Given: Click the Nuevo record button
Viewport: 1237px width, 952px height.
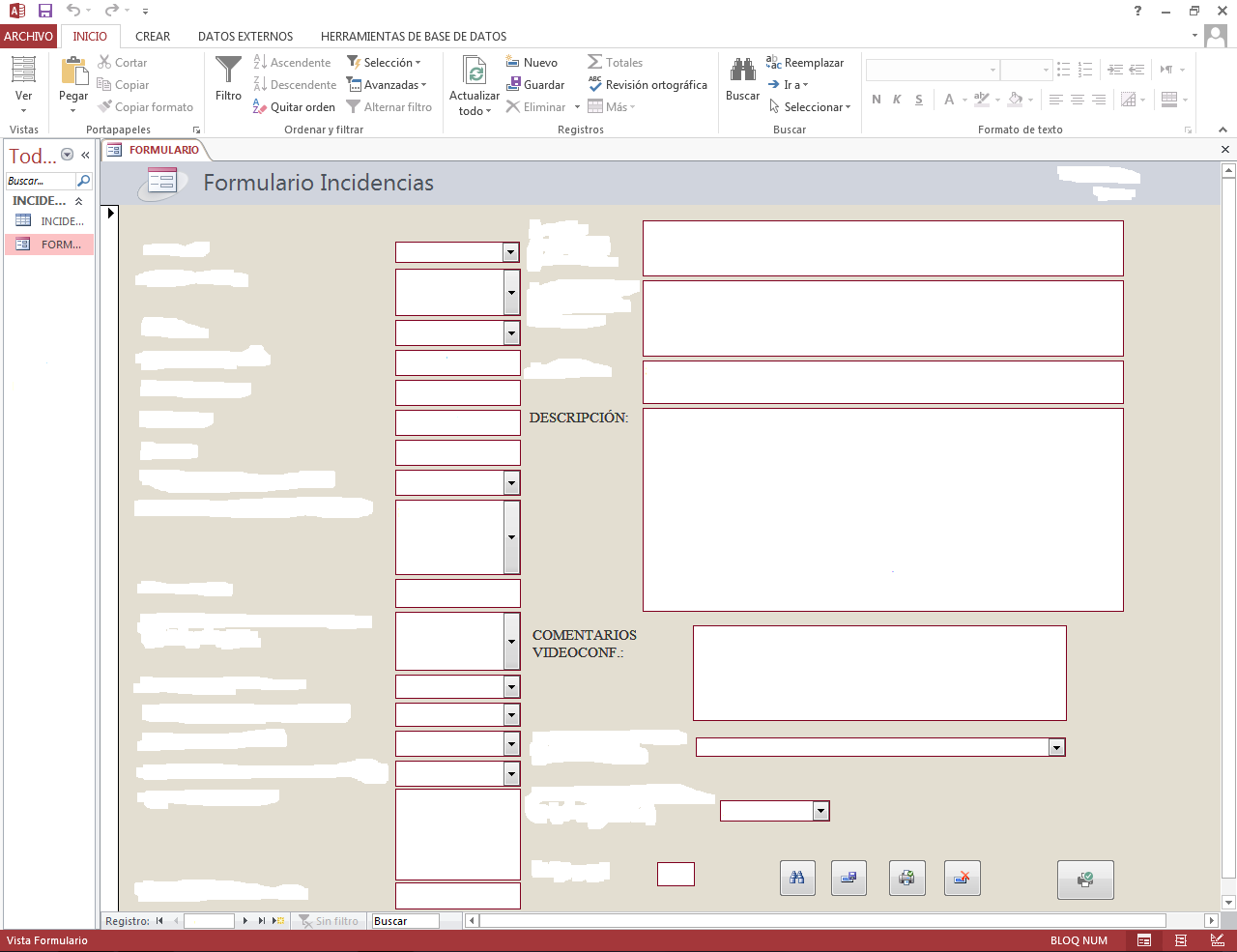Looking at the screenshot, I should click(x=532, y=62).
